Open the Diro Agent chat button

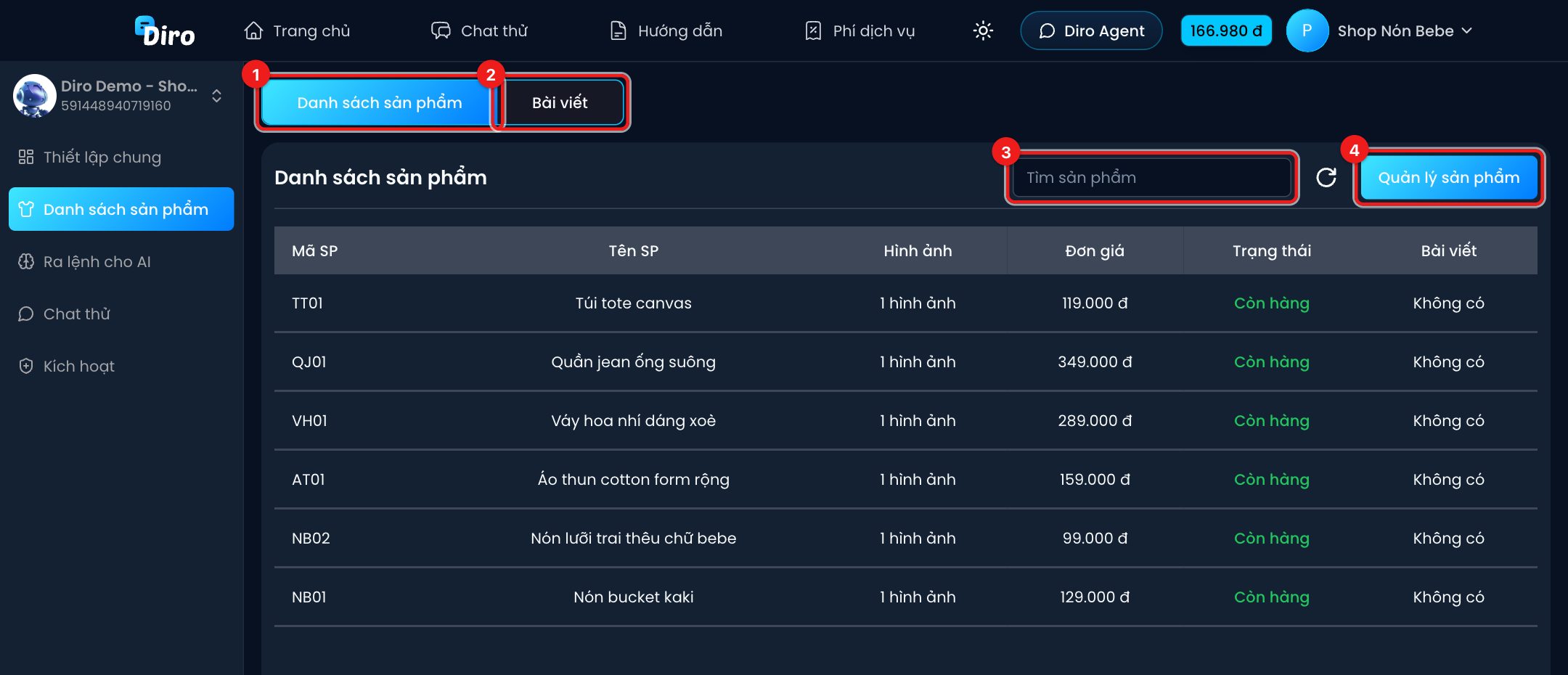(x=1091, y=30)
